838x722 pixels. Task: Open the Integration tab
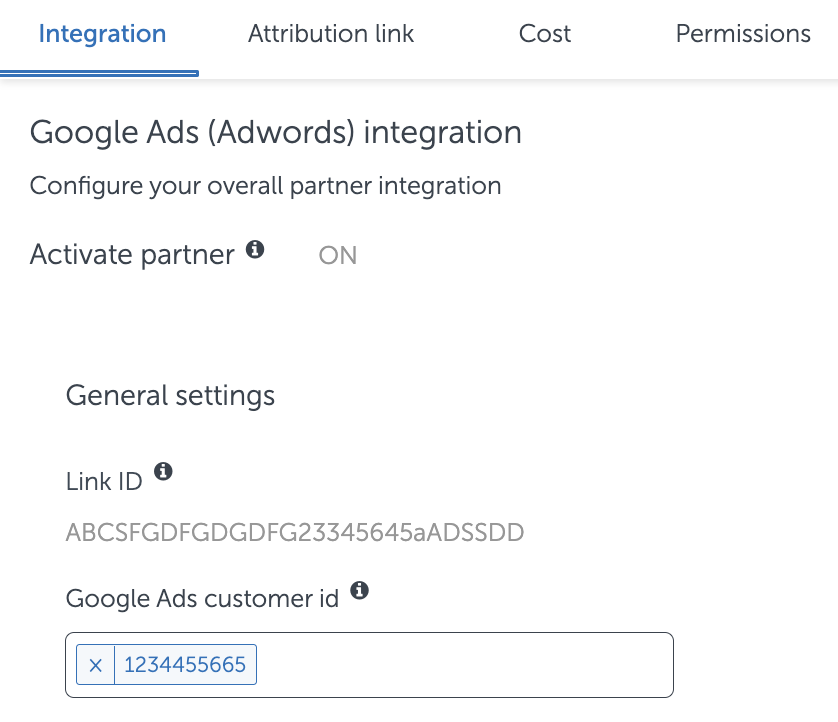[x=102, y=34]
